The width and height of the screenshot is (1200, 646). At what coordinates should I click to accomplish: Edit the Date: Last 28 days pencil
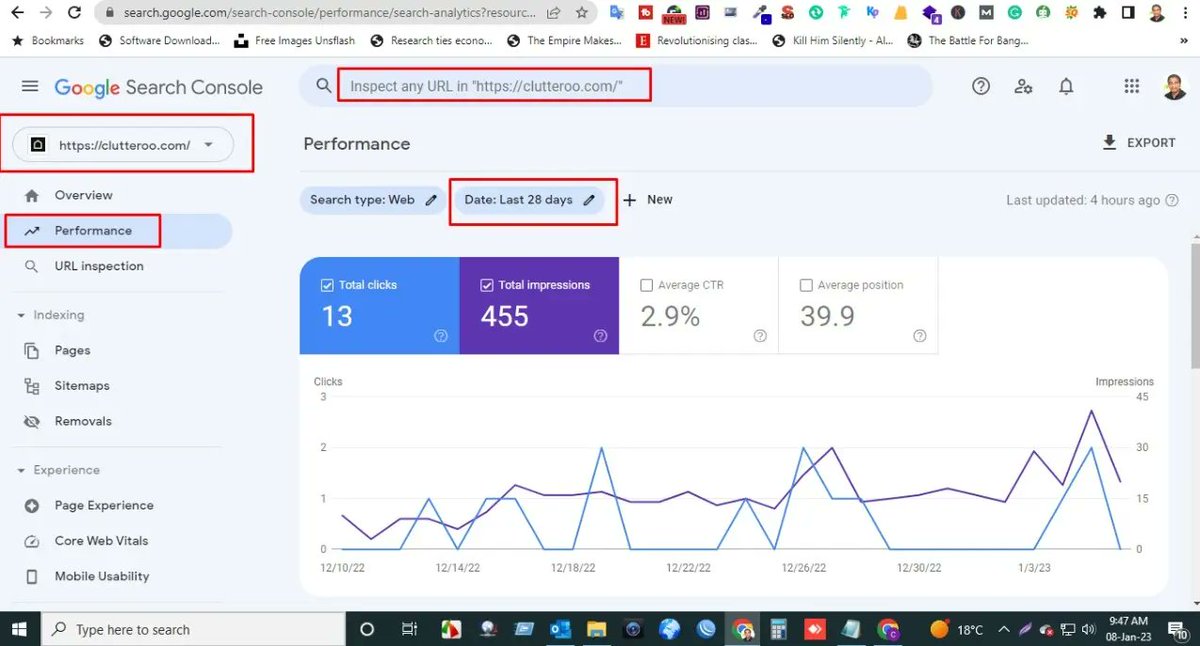(589, 200)
